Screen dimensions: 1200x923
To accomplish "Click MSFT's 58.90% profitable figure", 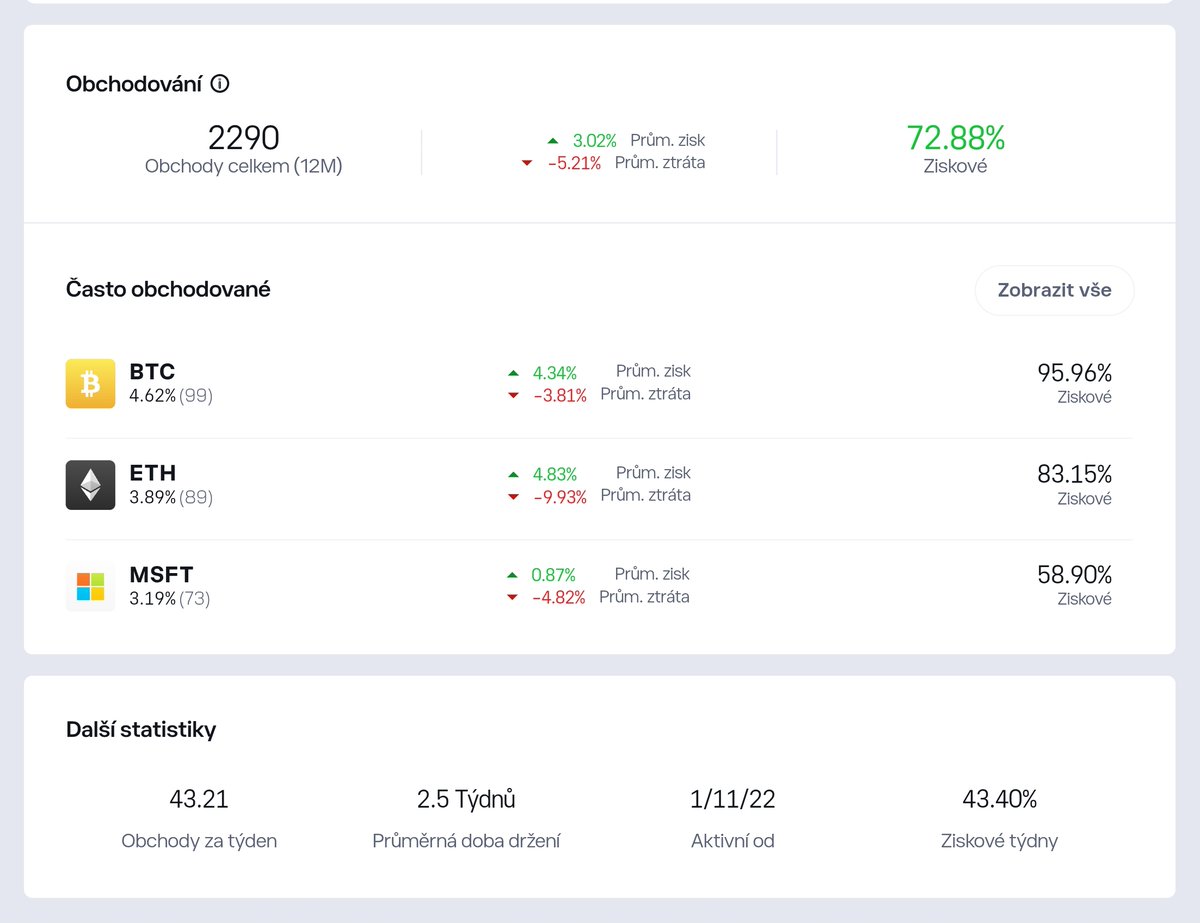I will [x=1074, y=575].
